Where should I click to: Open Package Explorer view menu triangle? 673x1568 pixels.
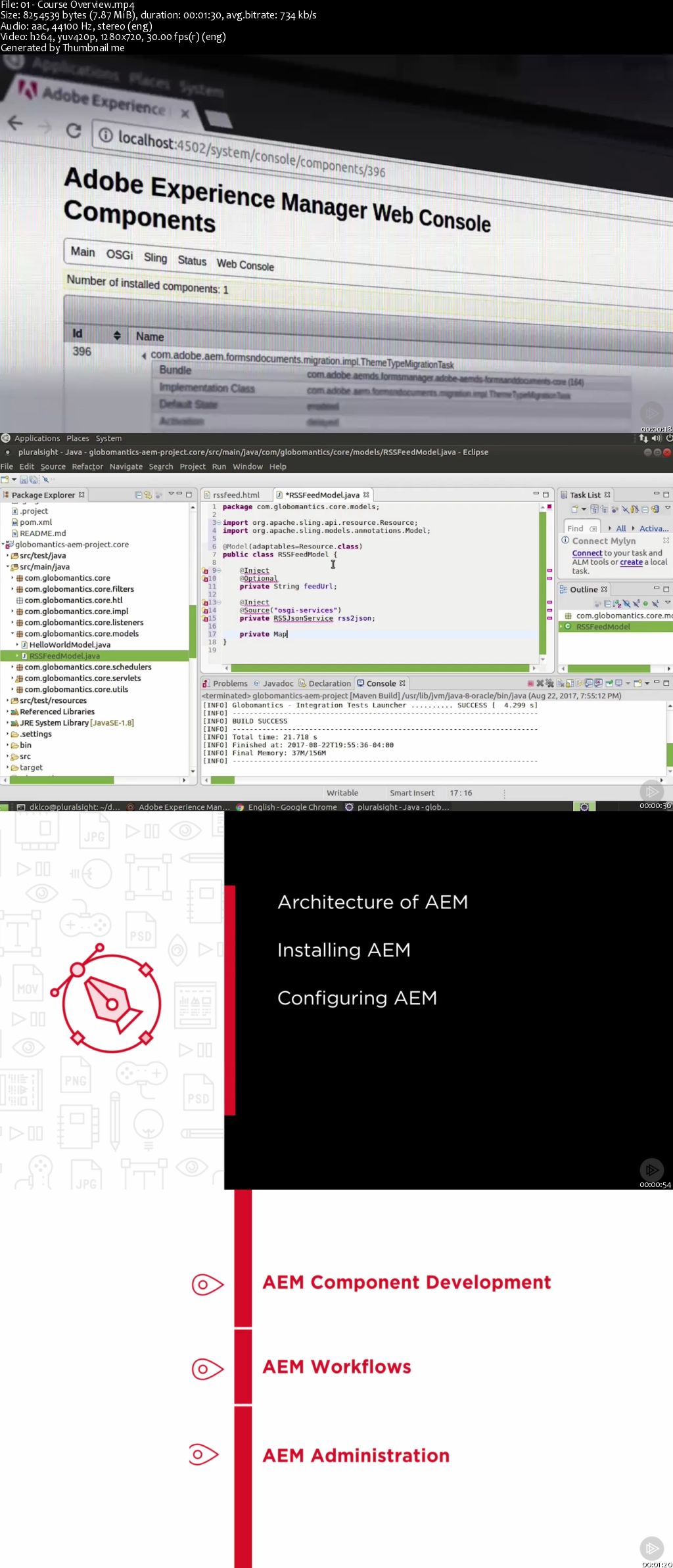(171, 494)
